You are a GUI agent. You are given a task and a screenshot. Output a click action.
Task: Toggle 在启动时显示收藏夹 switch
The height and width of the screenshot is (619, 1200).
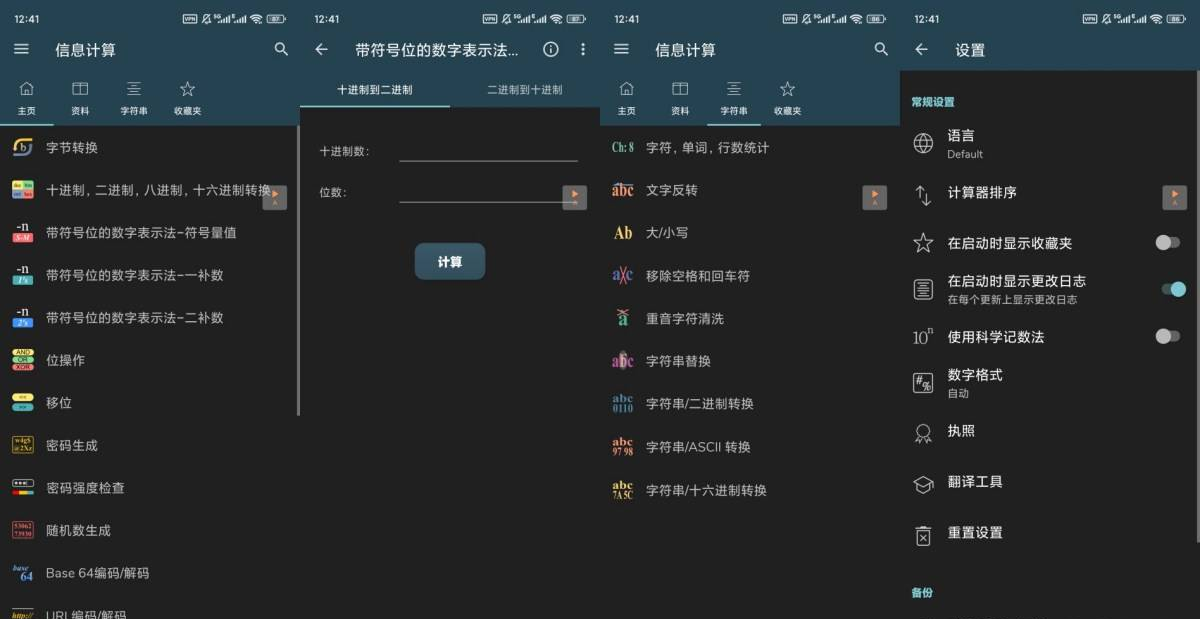[1167, 242]
